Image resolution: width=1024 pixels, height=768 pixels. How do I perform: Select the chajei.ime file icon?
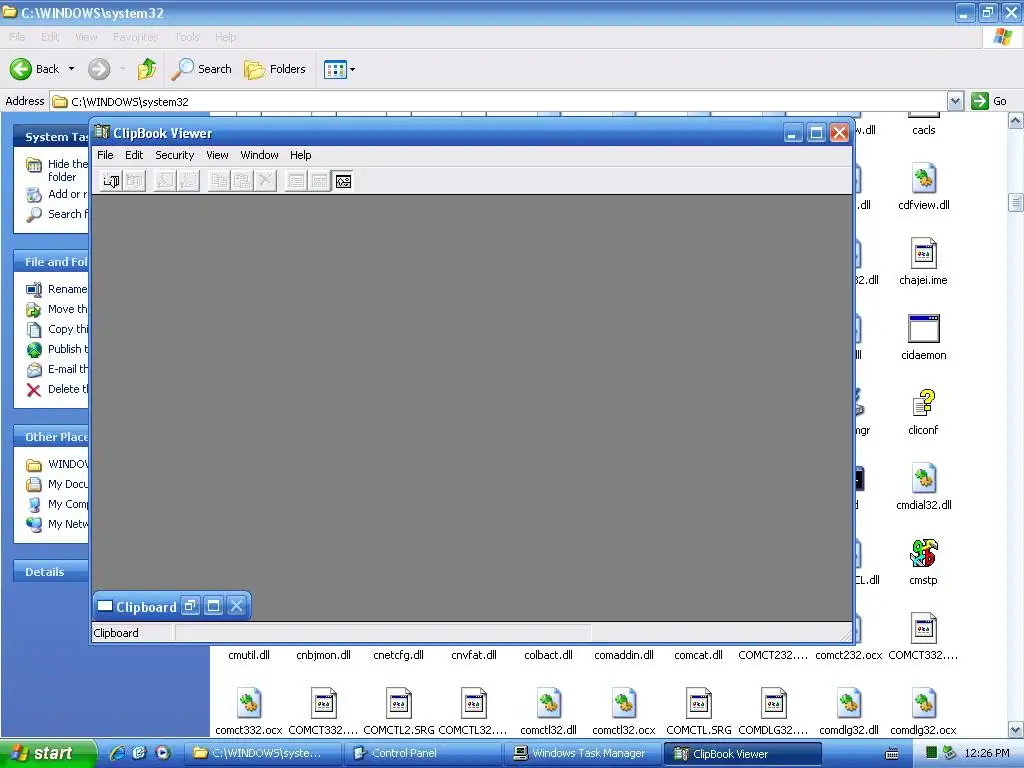coord(923,253)
